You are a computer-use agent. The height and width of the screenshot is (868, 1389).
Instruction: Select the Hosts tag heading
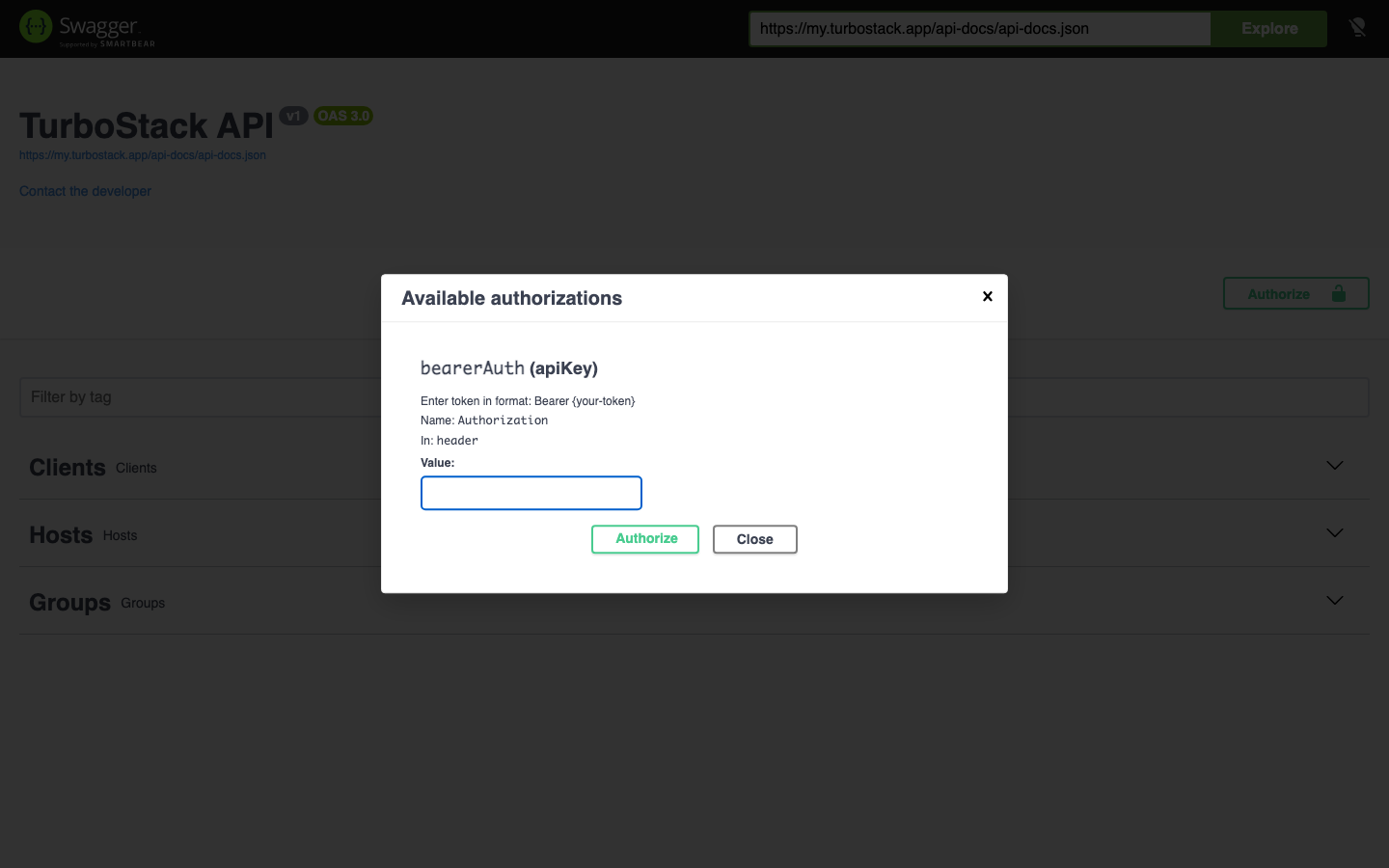[x=61, y=535]
